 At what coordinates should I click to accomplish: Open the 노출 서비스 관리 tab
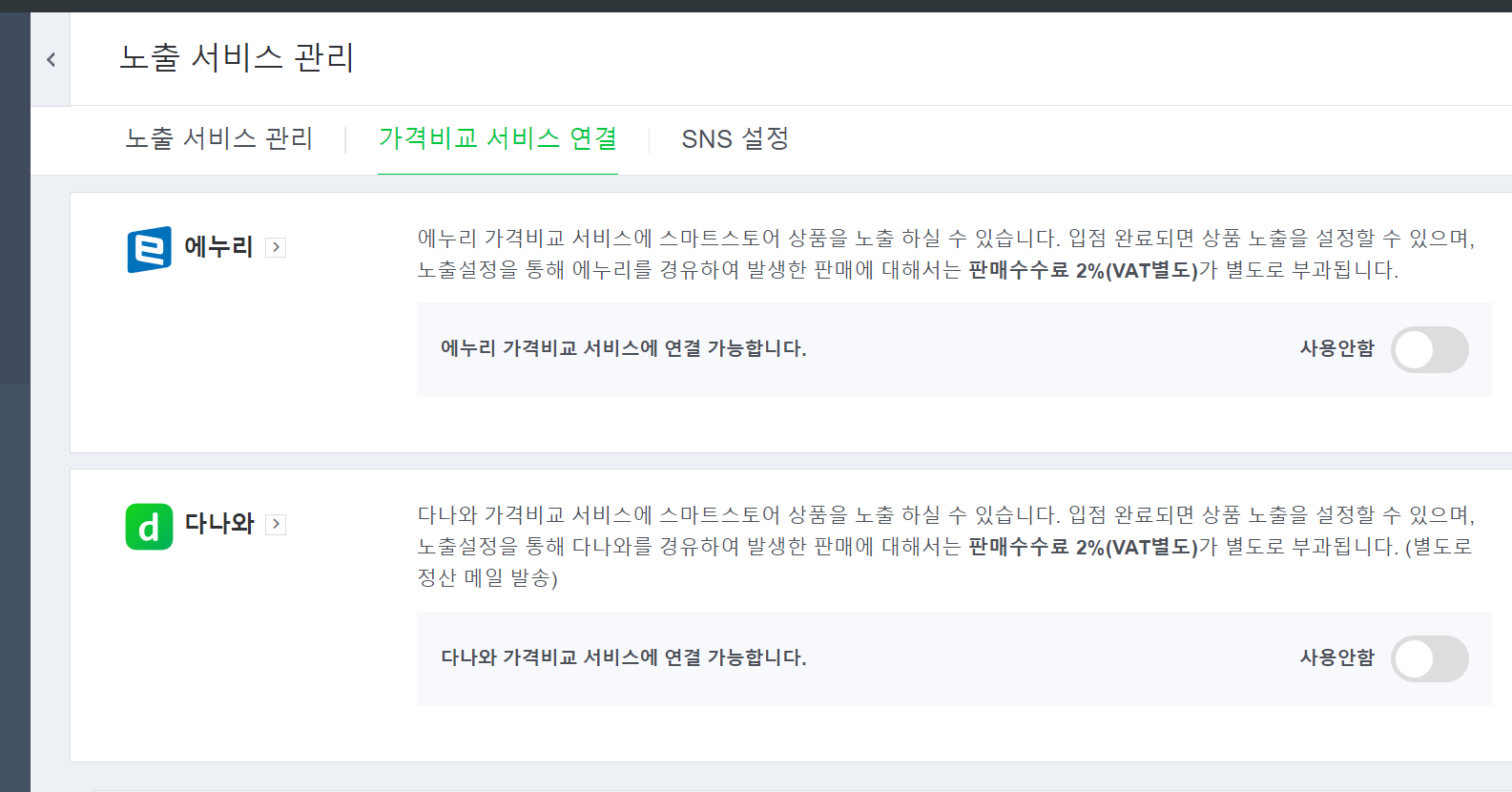(x=219, y=138)
